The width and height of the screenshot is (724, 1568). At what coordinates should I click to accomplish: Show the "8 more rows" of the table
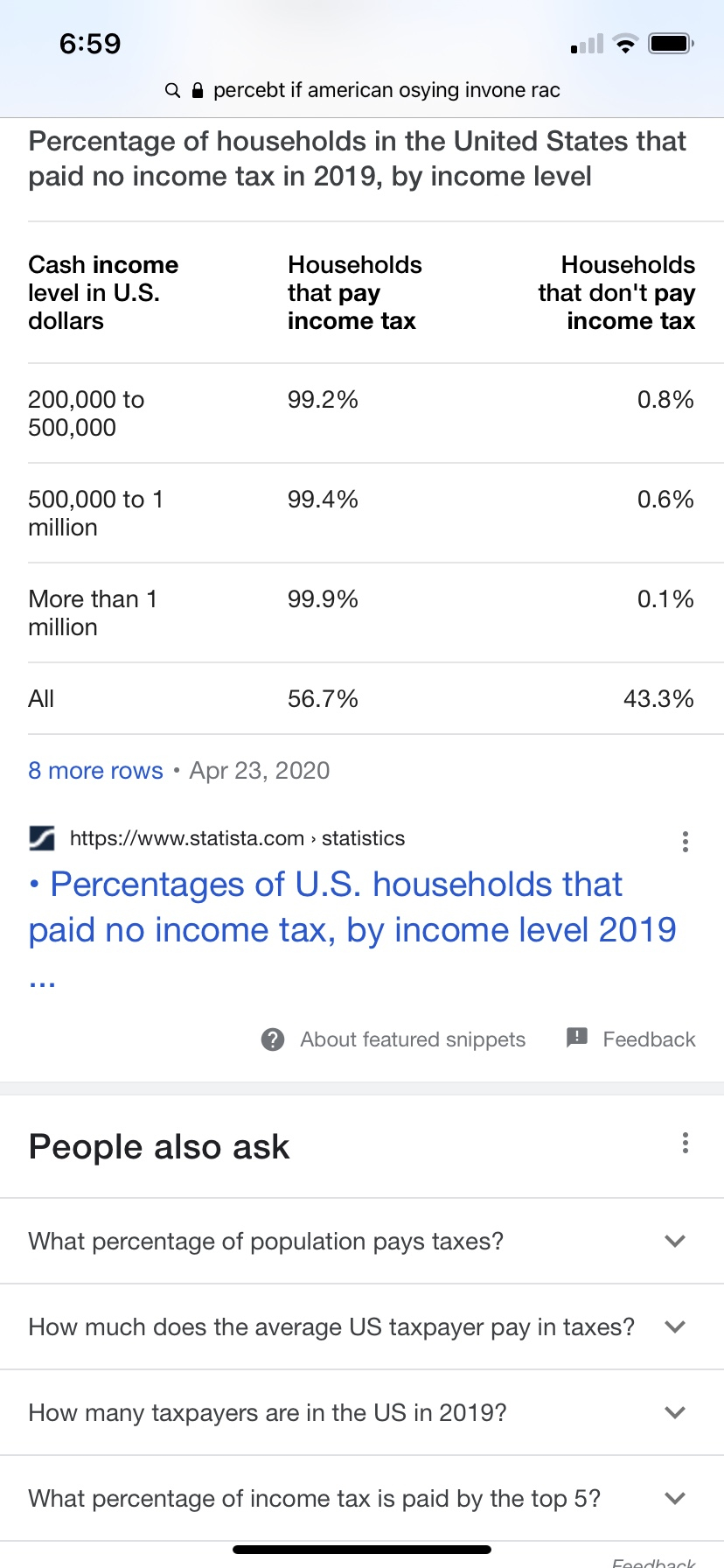click(x=95, y=770)
